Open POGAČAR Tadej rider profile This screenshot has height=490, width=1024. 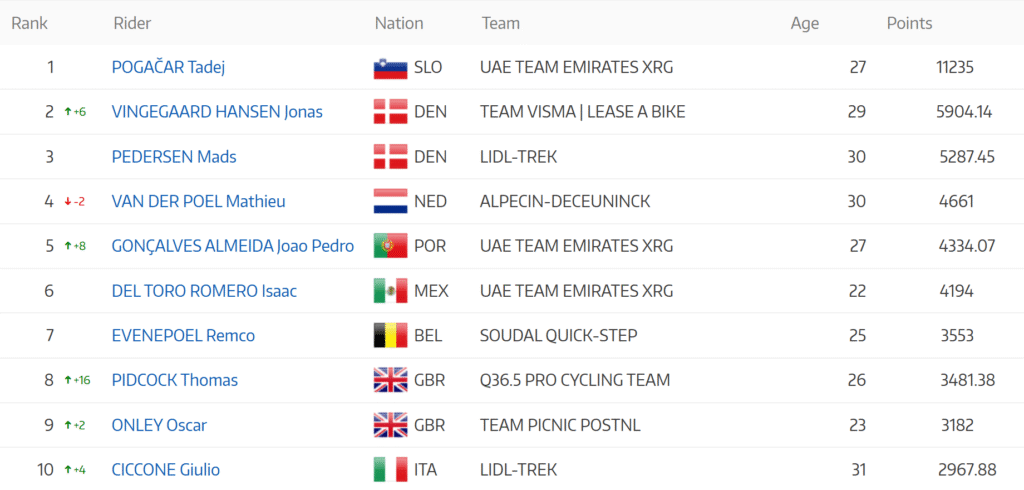(x=168, y=67)
